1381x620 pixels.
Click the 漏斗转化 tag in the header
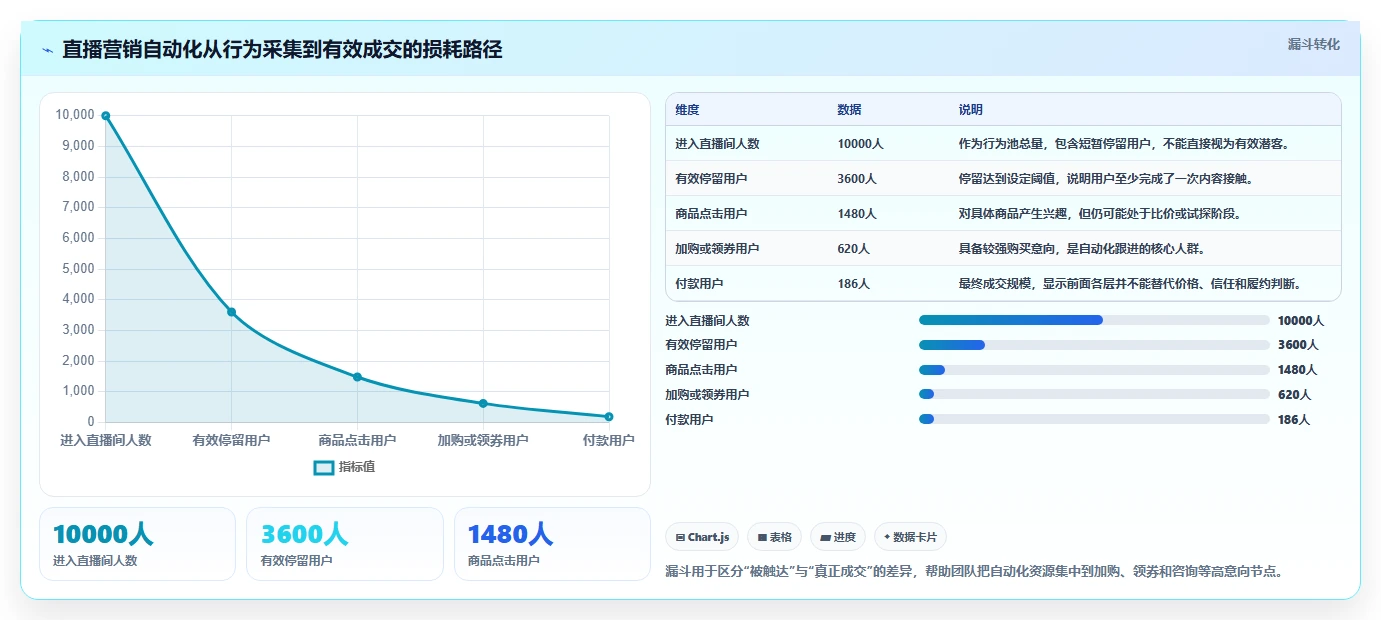point(1313,44)
